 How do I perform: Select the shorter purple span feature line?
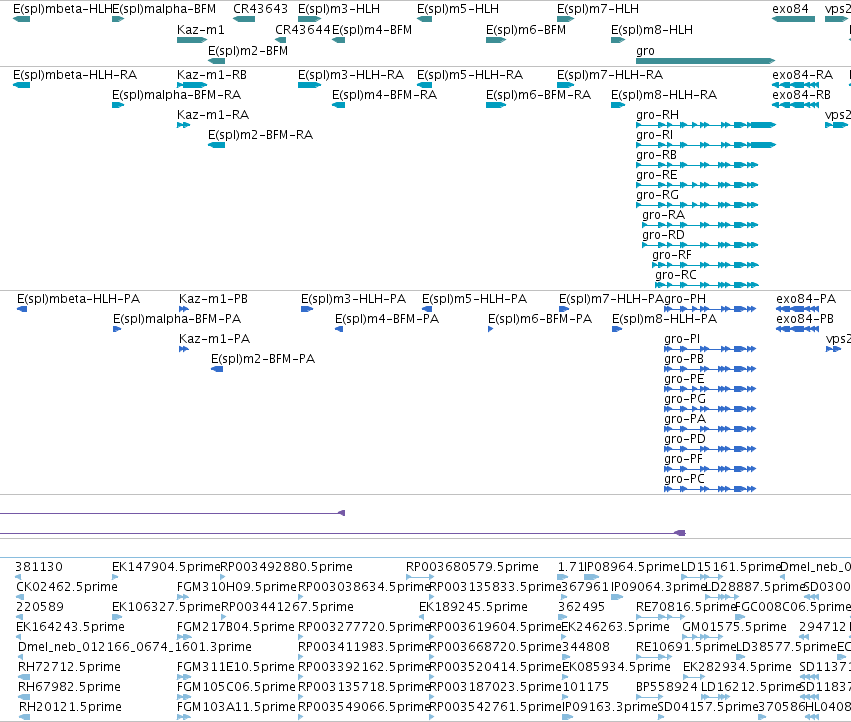pos(173,513)
